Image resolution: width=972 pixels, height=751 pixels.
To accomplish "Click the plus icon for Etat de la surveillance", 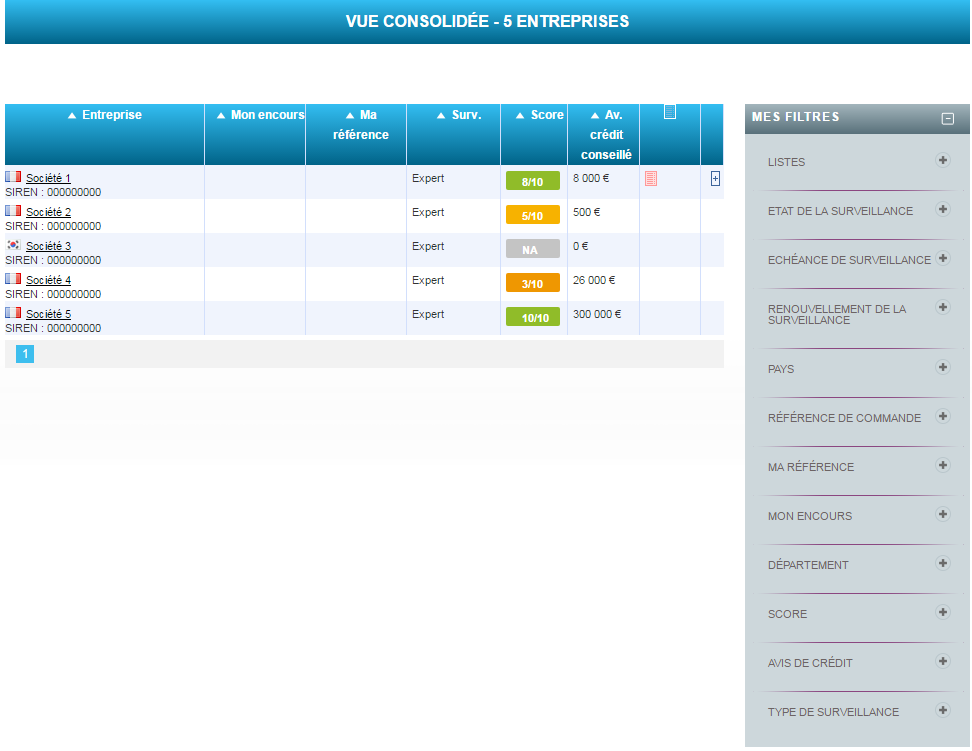I will 942,210.
